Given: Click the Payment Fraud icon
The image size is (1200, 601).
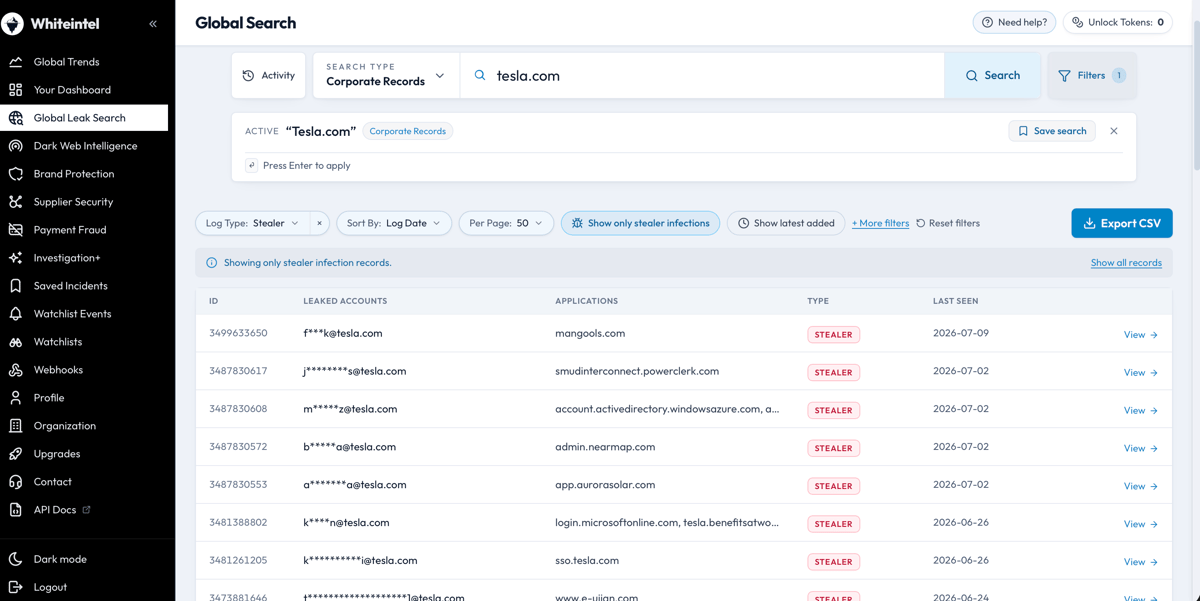Looking at the screenshot, I should pyautogui.click(x=16, y=230).
